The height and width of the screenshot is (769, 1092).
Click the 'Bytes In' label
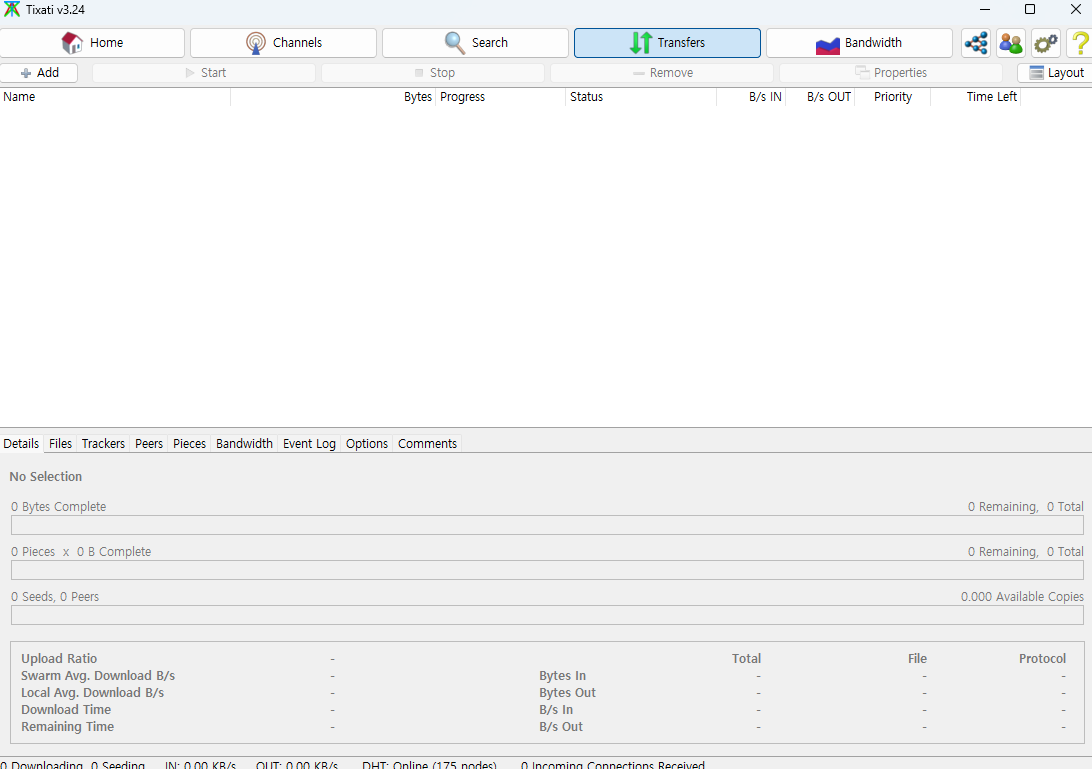pyautogui.click(x=563, y=676)
